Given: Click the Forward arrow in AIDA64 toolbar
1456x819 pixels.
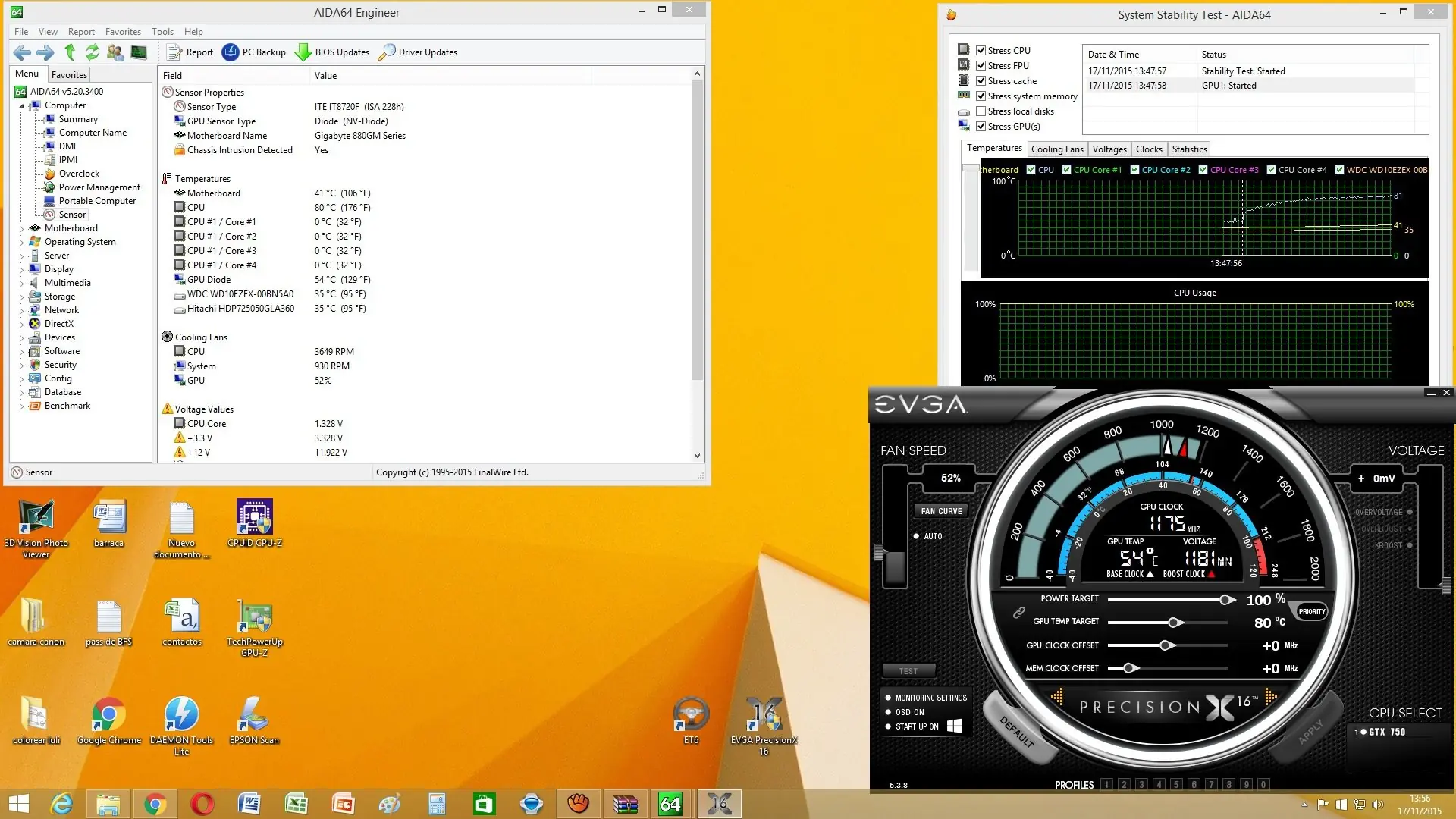Looking at the screenshot, I should [x=45, y=52].
